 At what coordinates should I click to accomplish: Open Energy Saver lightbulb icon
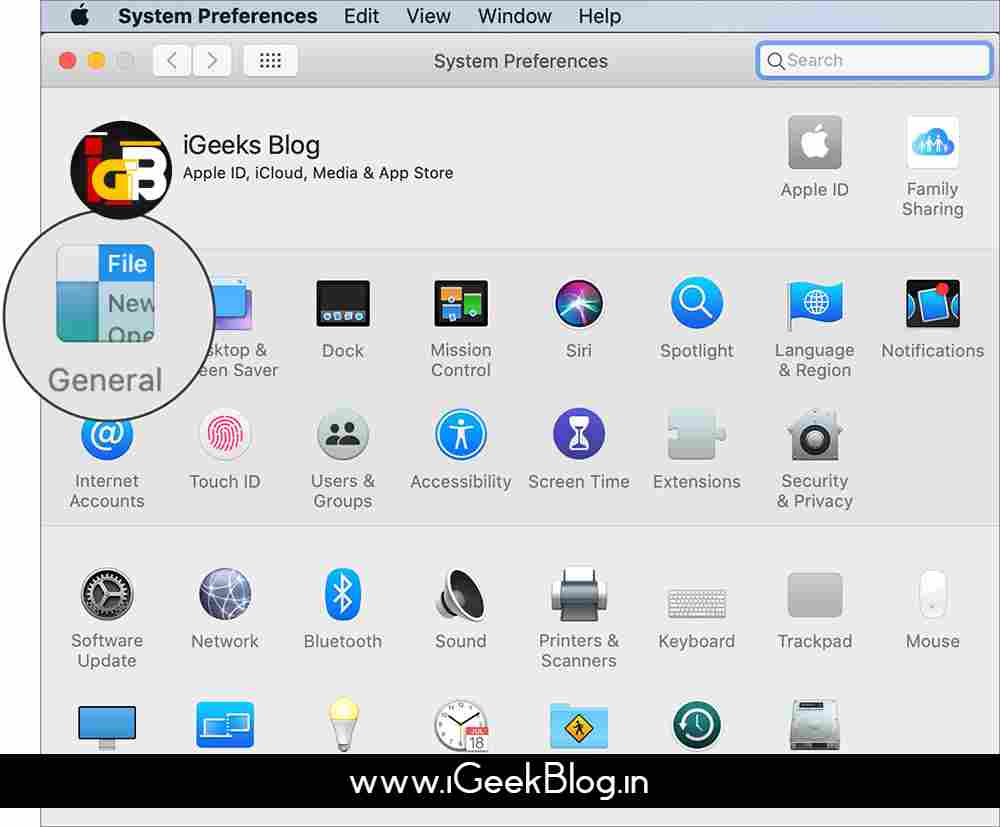tap(343, 725)
